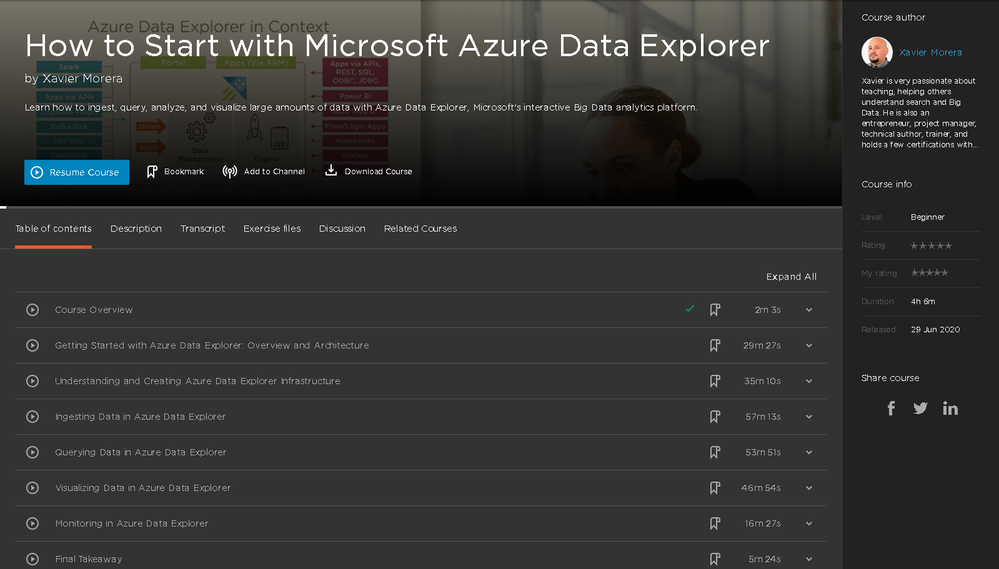The image size is (999, 569).
Task: Play Visualizing Data in Azure Data Explorer module
Action: 32,488
